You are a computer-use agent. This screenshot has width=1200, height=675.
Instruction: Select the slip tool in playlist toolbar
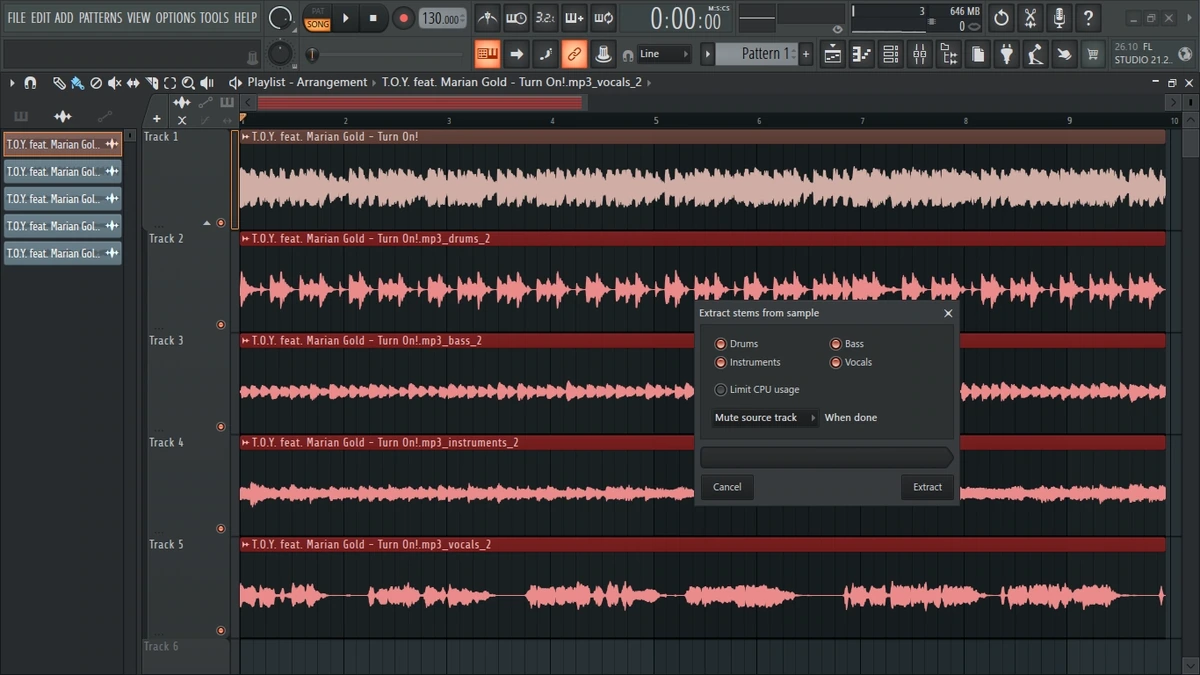pyautogui.click(x=133, y=83)
